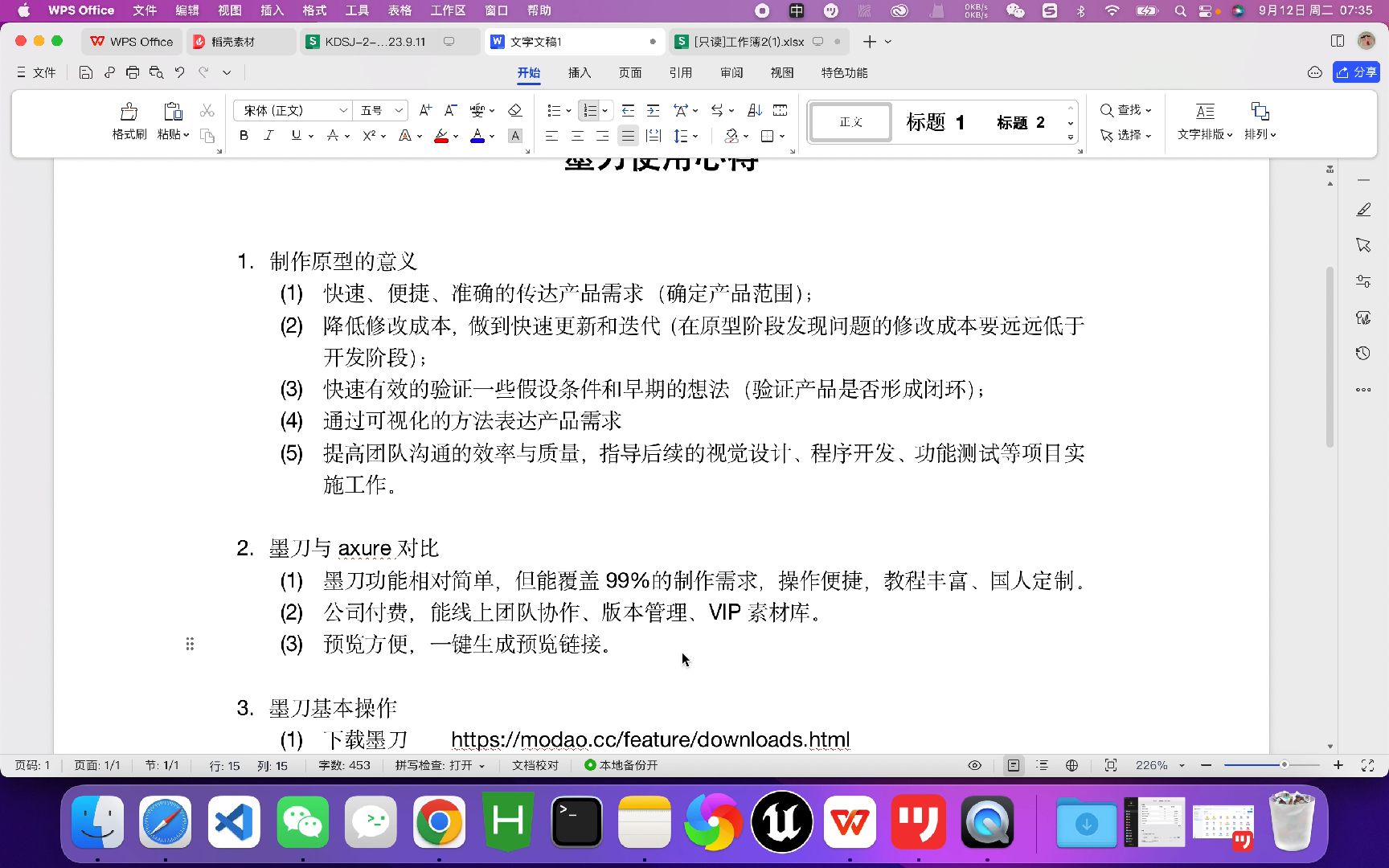Switch to the 插入 ribbon tab

point(580,72)
